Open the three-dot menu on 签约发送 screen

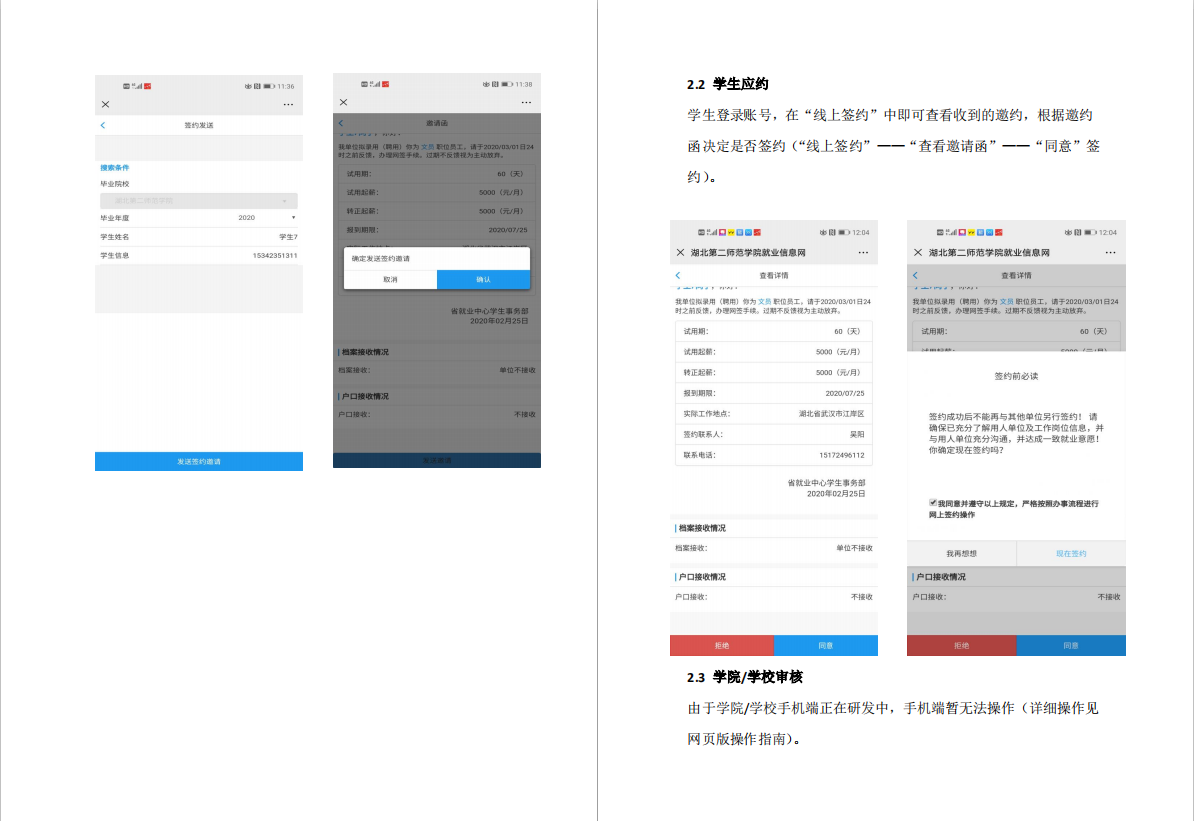[x=288, y=104]
